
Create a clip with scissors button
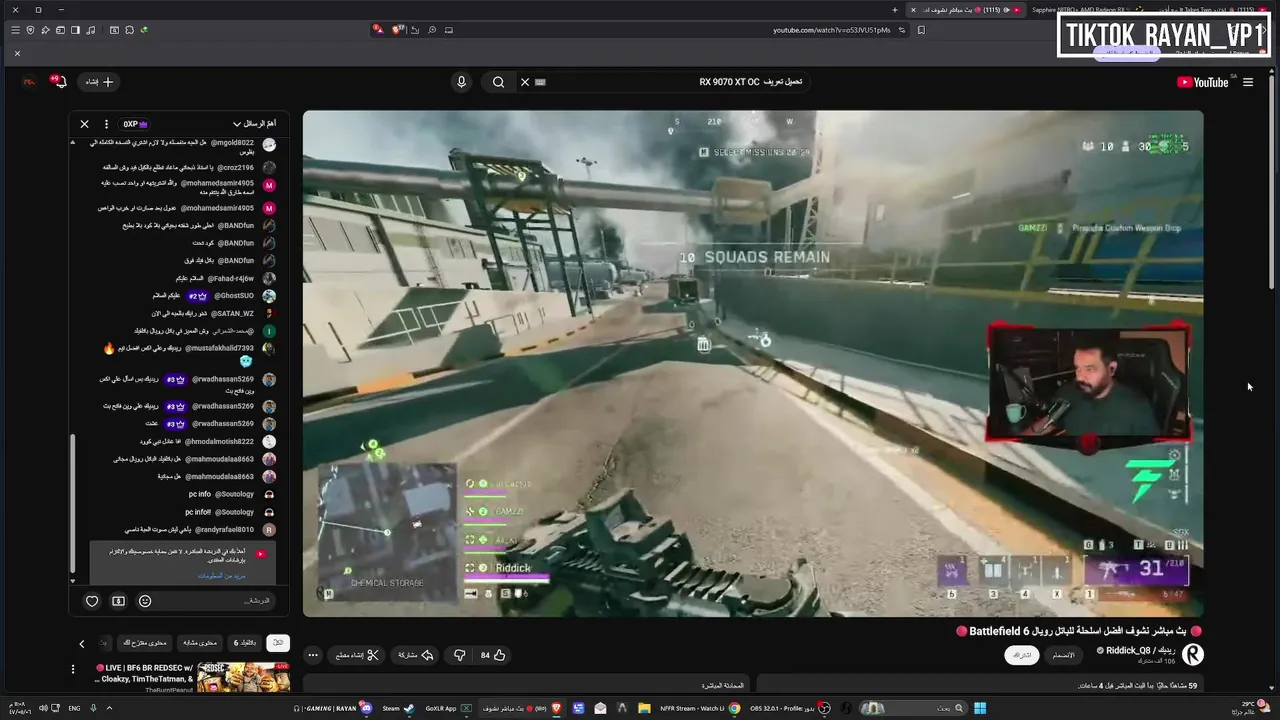pyautogui.click(x=358, y=655)
